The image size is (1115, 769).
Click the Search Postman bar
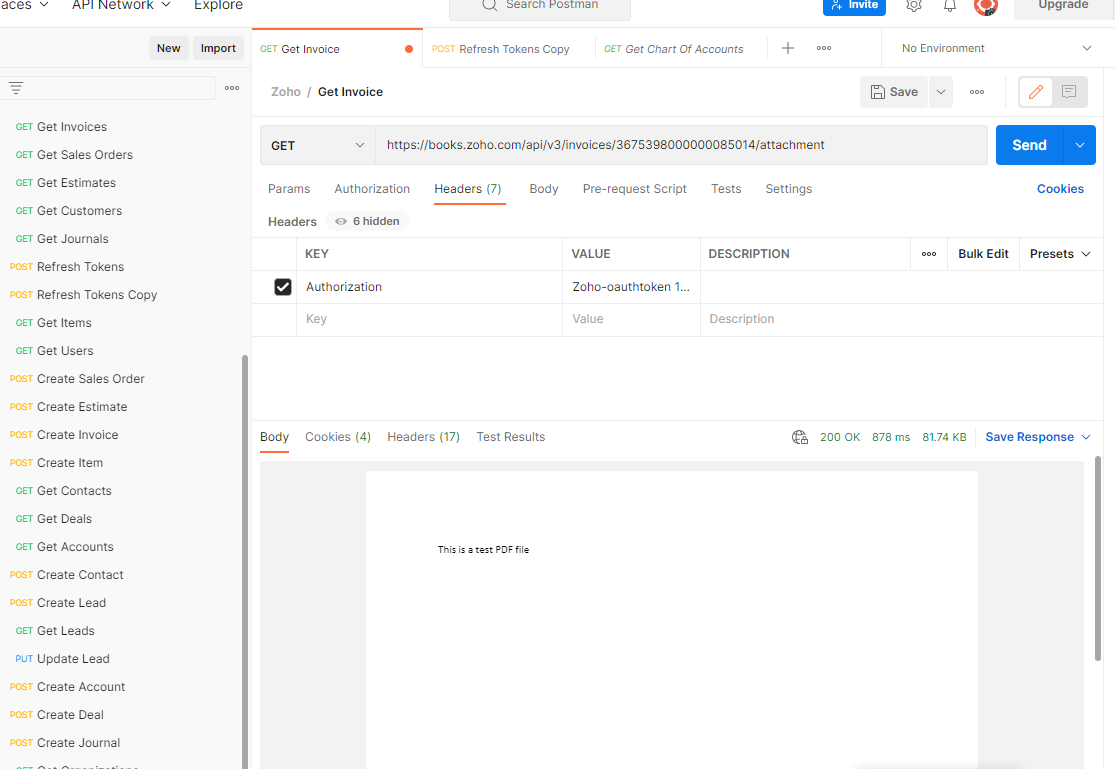coord(540,6)
